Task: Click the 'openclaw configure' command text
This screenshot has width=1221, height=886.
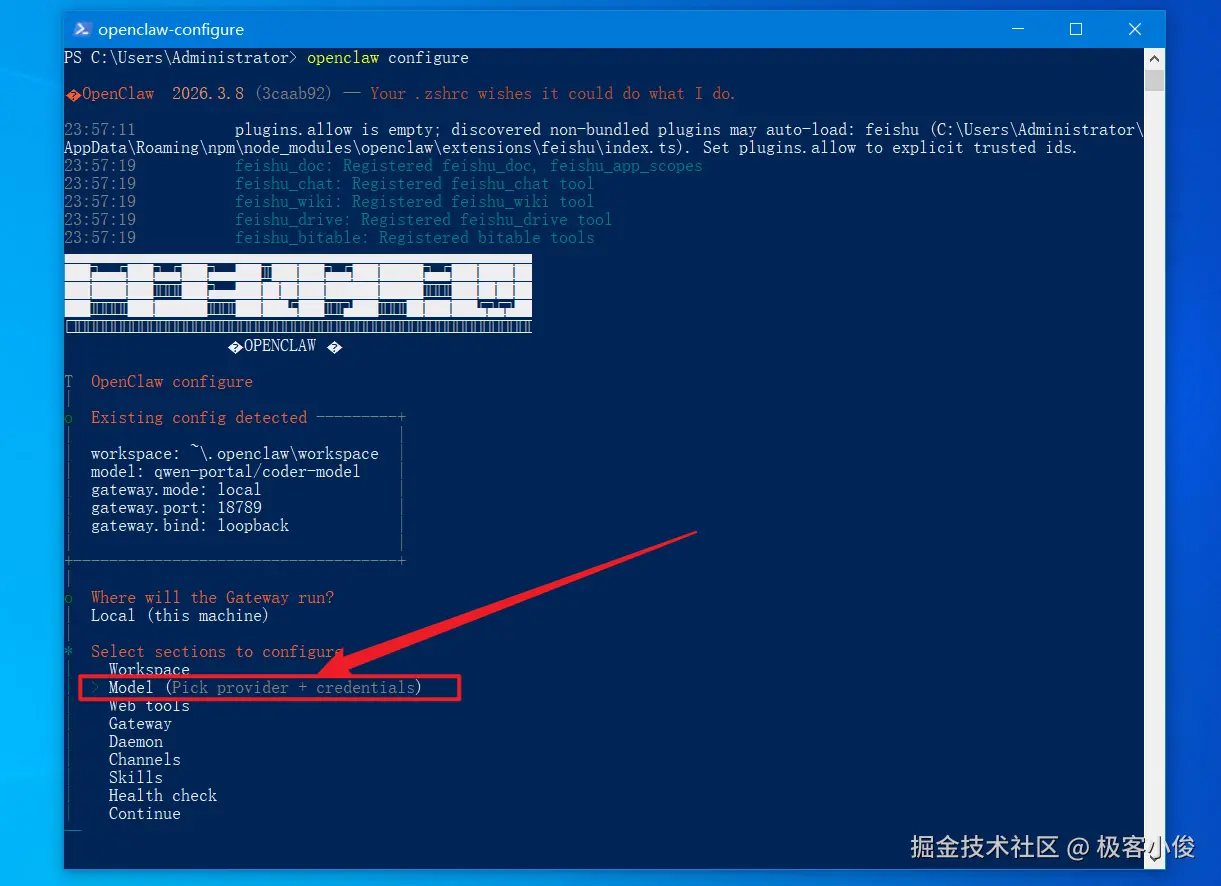Action: pyautogui.click(x=388, y=58)
